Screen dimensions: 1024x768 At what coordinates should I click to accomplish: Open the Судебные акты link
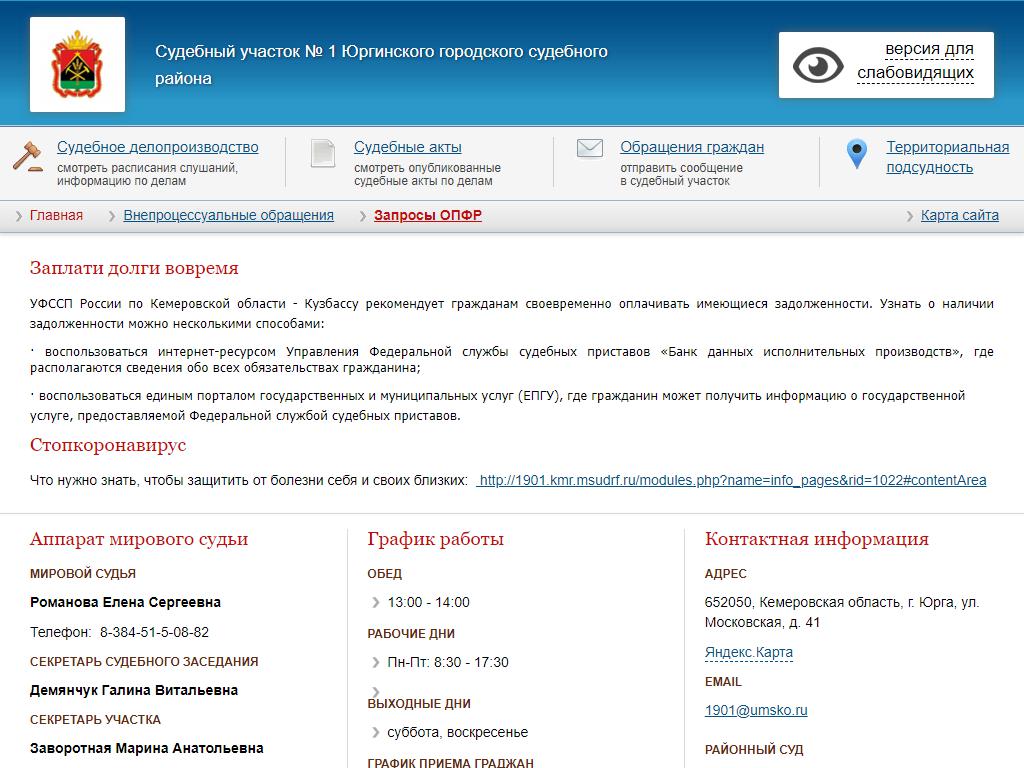pyautogui.click(x=407, y=147)
